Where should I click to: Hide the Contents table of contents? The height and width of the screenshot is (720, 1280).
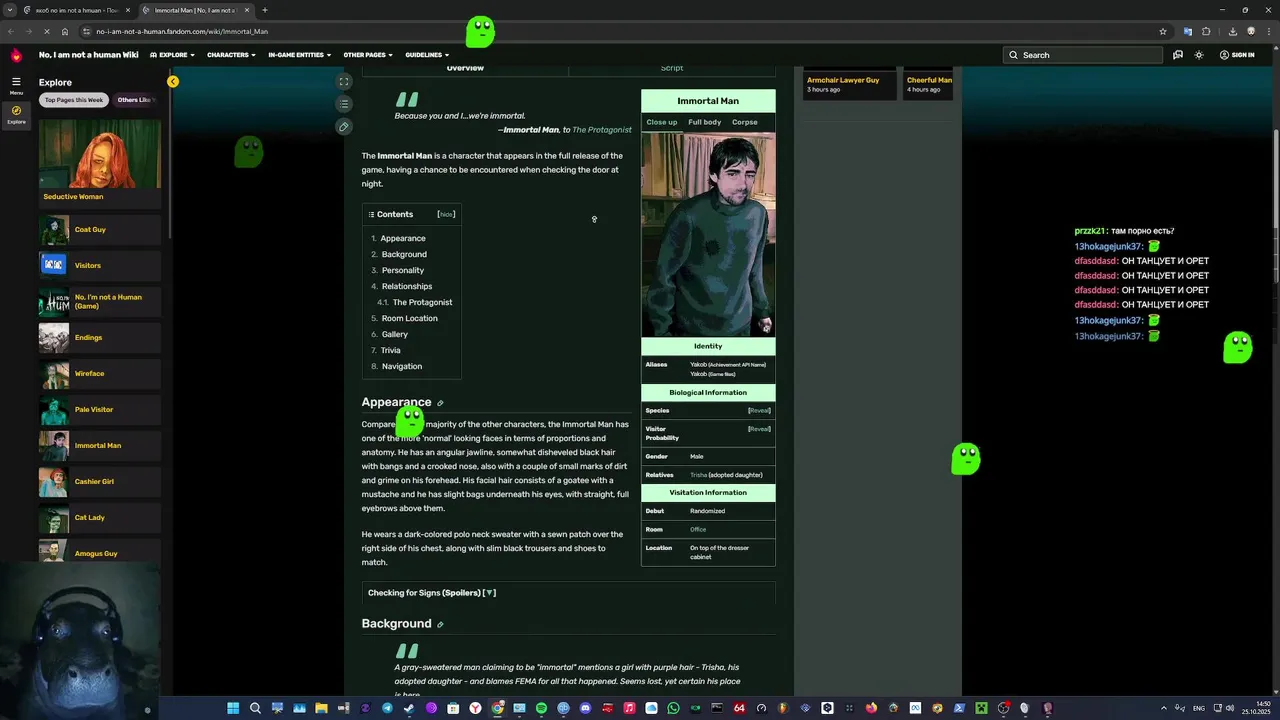[x=446, y=214]
